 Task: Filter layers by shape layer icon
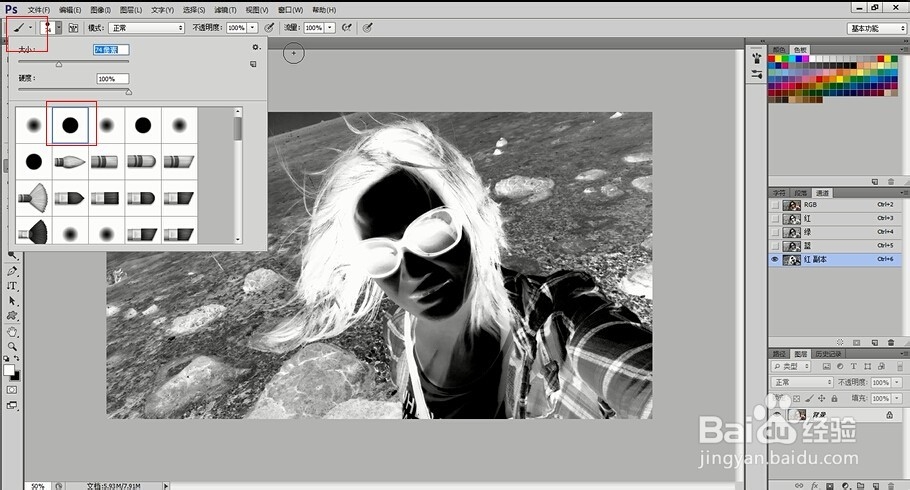(x=868, y=366)
